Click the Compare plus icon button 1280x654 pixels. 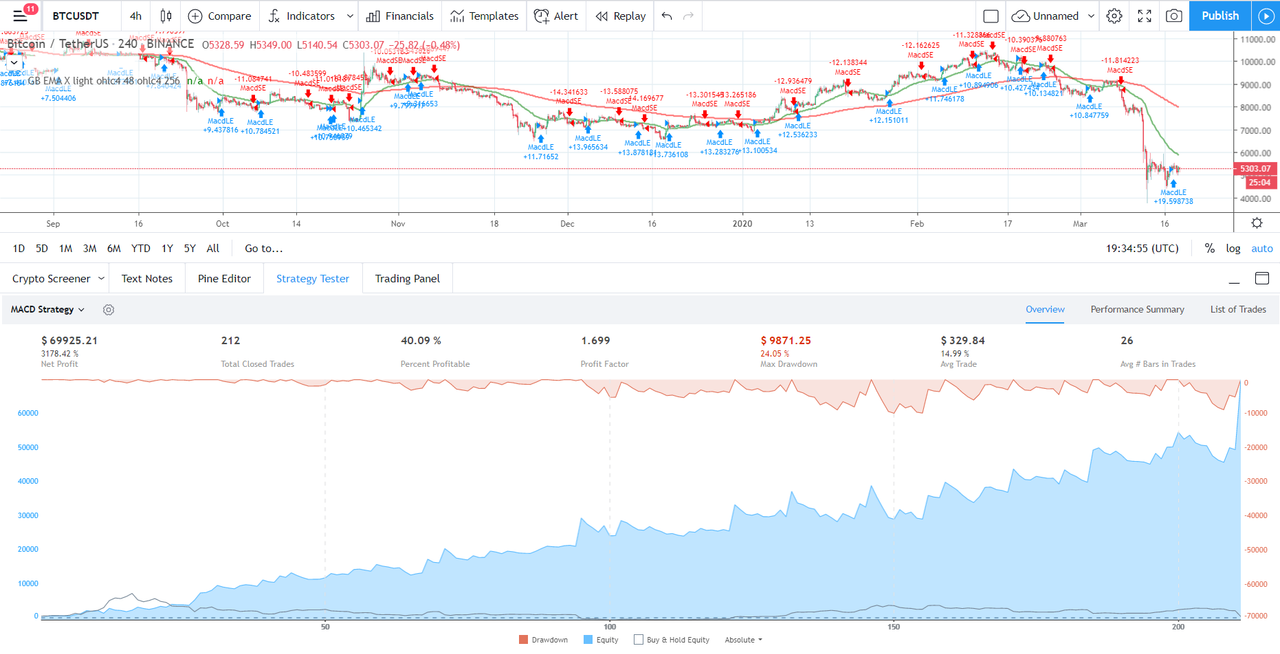point(219,16)
